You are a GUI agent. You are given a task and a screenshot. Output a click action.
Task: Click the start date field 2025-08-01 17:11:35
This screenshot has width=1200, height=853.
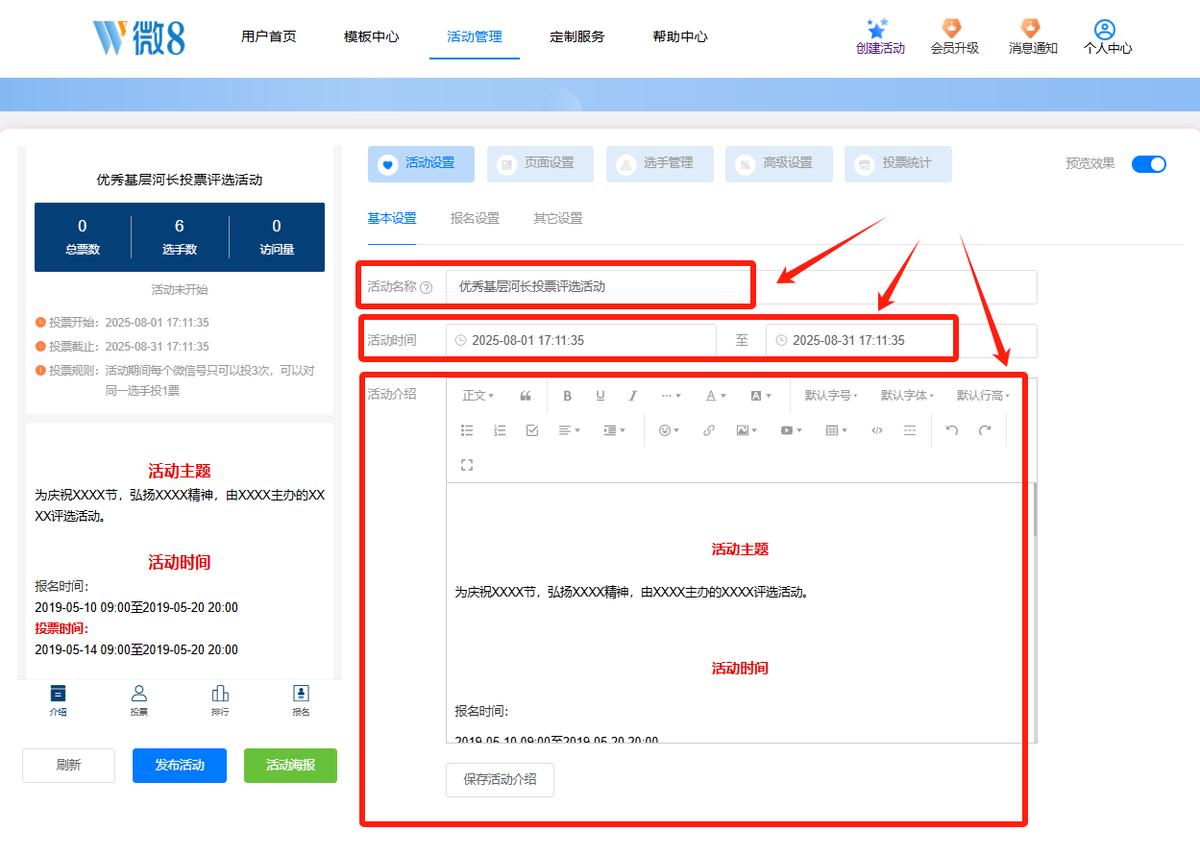(581, 340)
